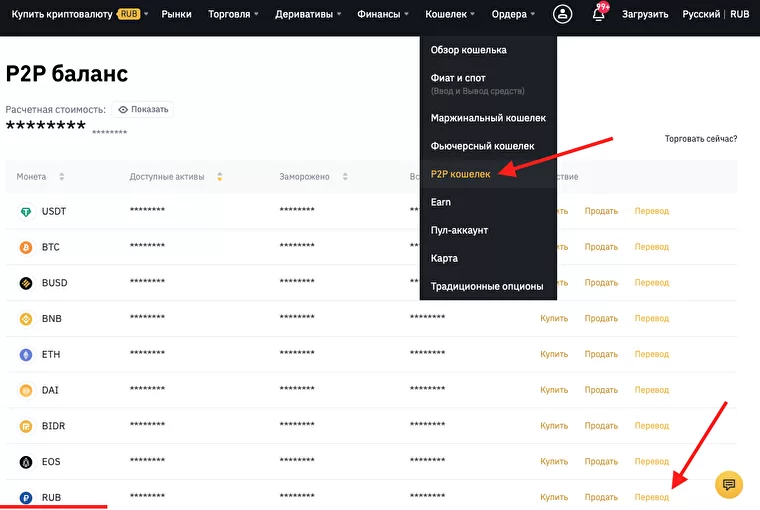Sort by Заморожено column arrows

coord(345,176)
